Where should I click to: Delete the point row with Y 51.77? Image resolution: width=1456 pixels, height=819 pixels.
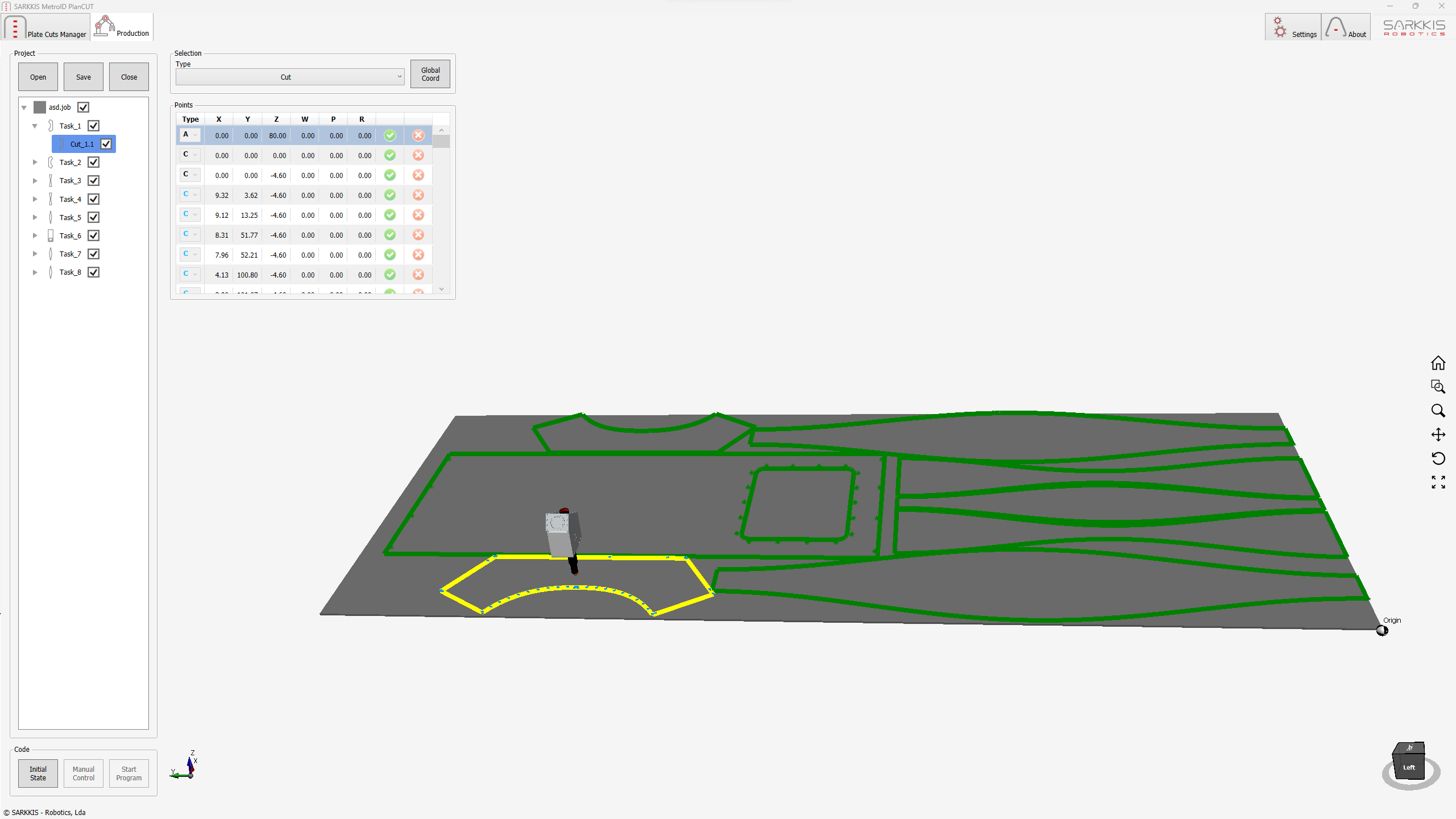click(x=418, y=235)
